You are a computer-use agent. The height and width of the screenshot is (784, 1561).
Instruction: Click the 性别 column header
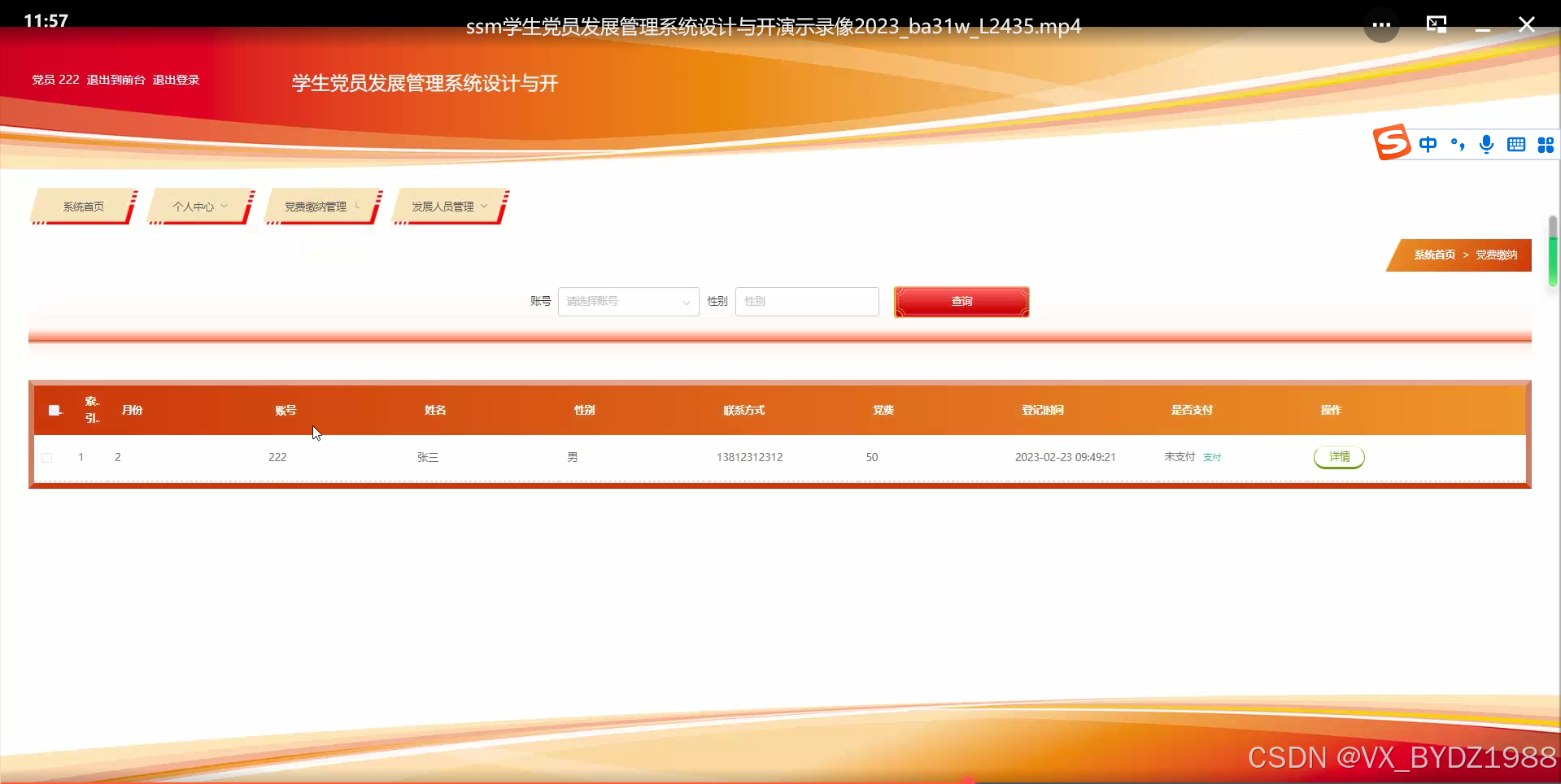point(584,411)
